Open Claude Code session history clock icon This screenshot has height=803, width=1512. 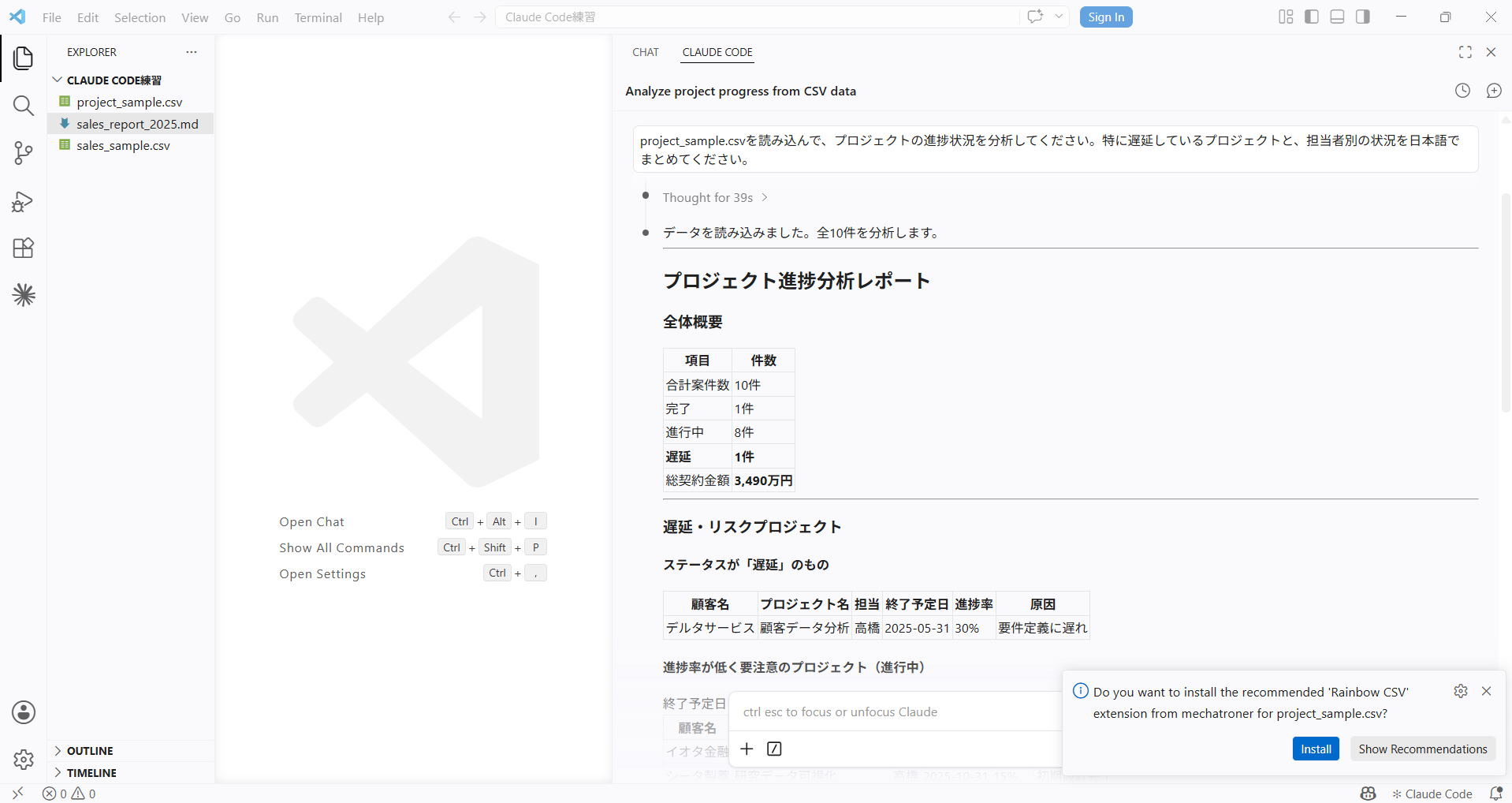(1462, 91)
